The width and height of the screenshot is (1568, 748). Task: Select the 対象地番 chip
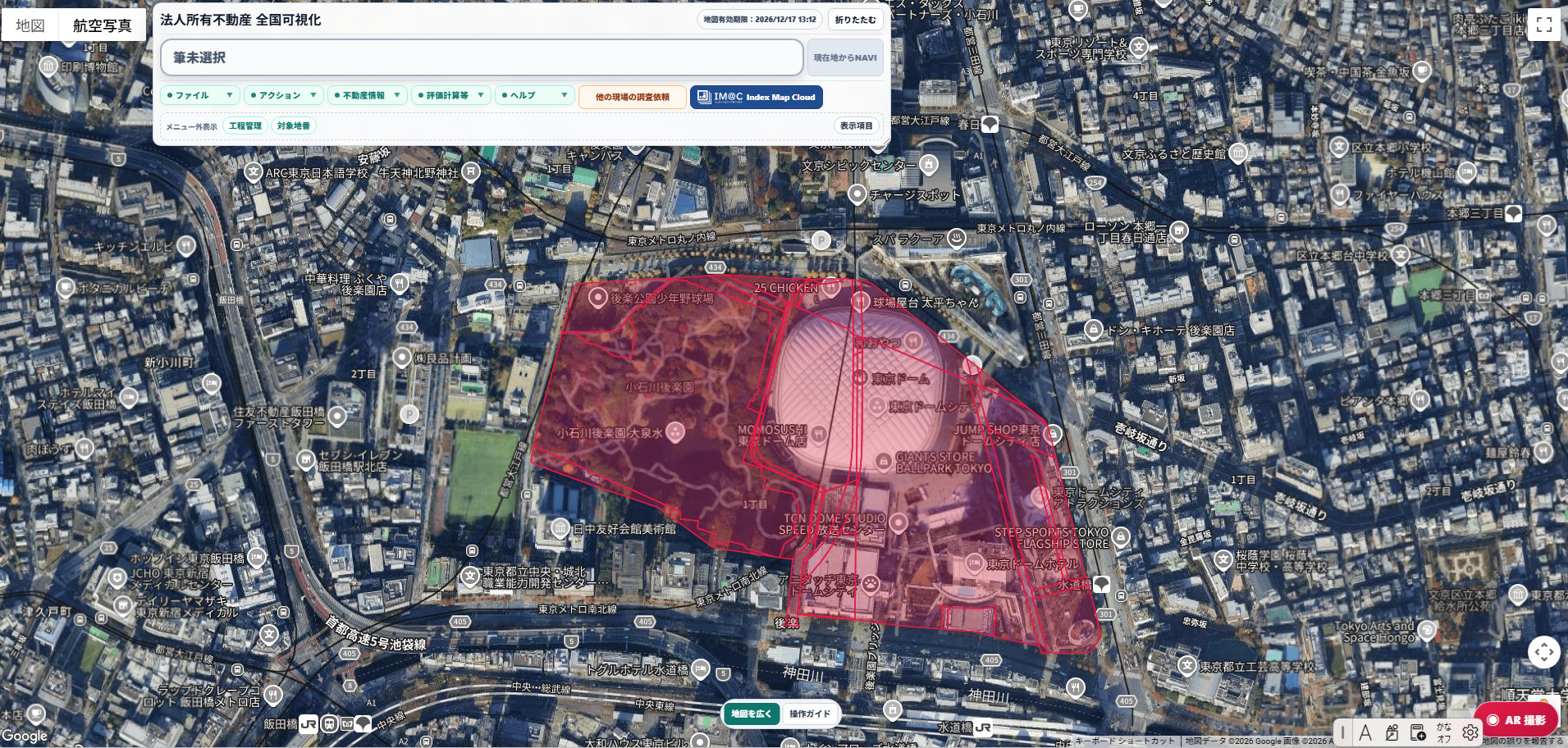[x=294, y=125]
